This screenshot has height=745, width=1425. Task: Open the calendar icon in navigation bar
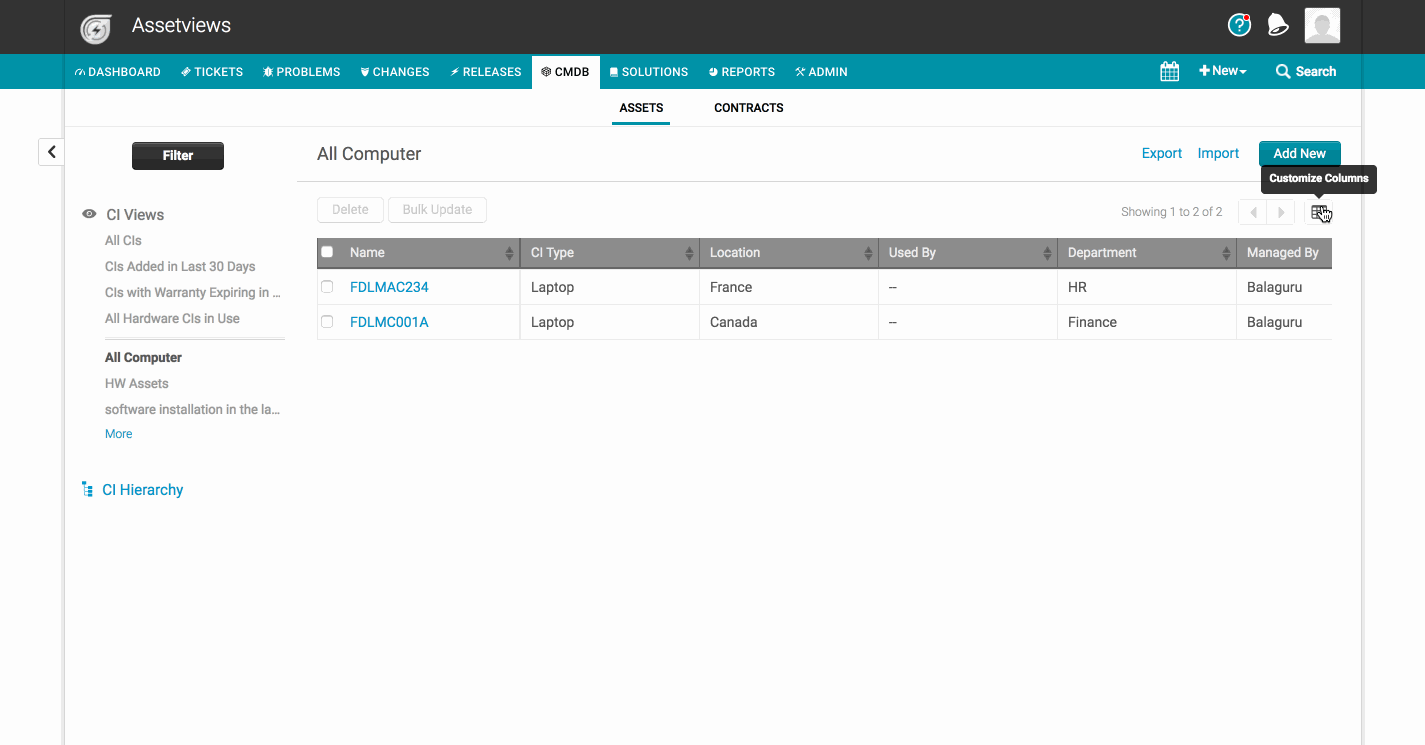[x=1169, y=71]
